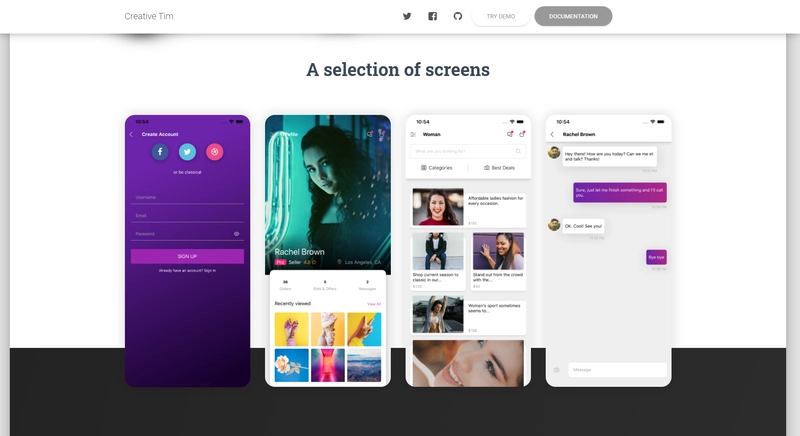
Task: Tap the Facebook sign-up circle icon
Action: [160, 151]
